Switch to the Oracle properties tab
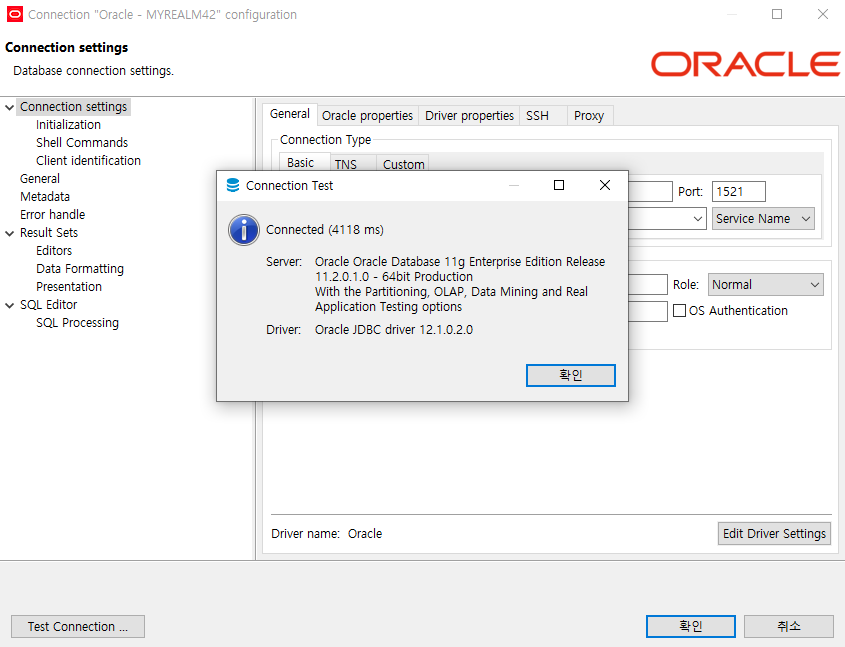Screen dimensions: 845x647 368,116
